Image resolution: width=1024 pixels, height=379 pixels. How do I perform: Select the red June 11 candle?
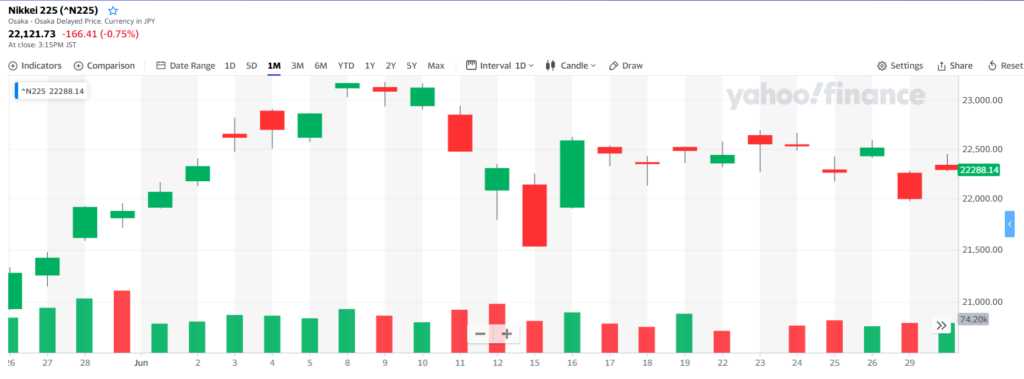460,133
